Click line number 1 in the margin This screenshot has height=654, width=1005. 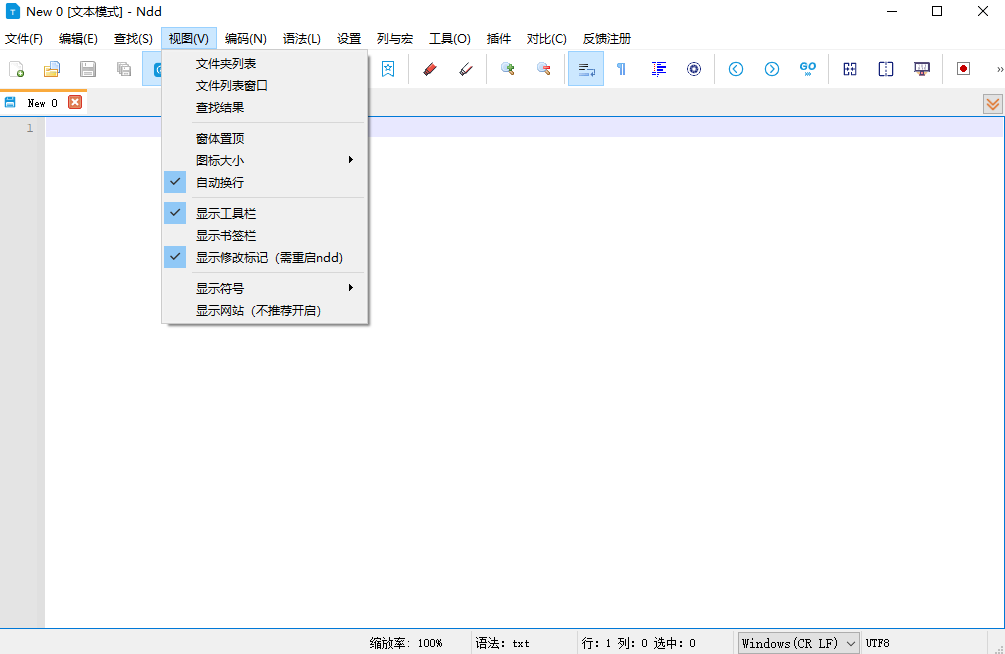(x=29, y=128)
